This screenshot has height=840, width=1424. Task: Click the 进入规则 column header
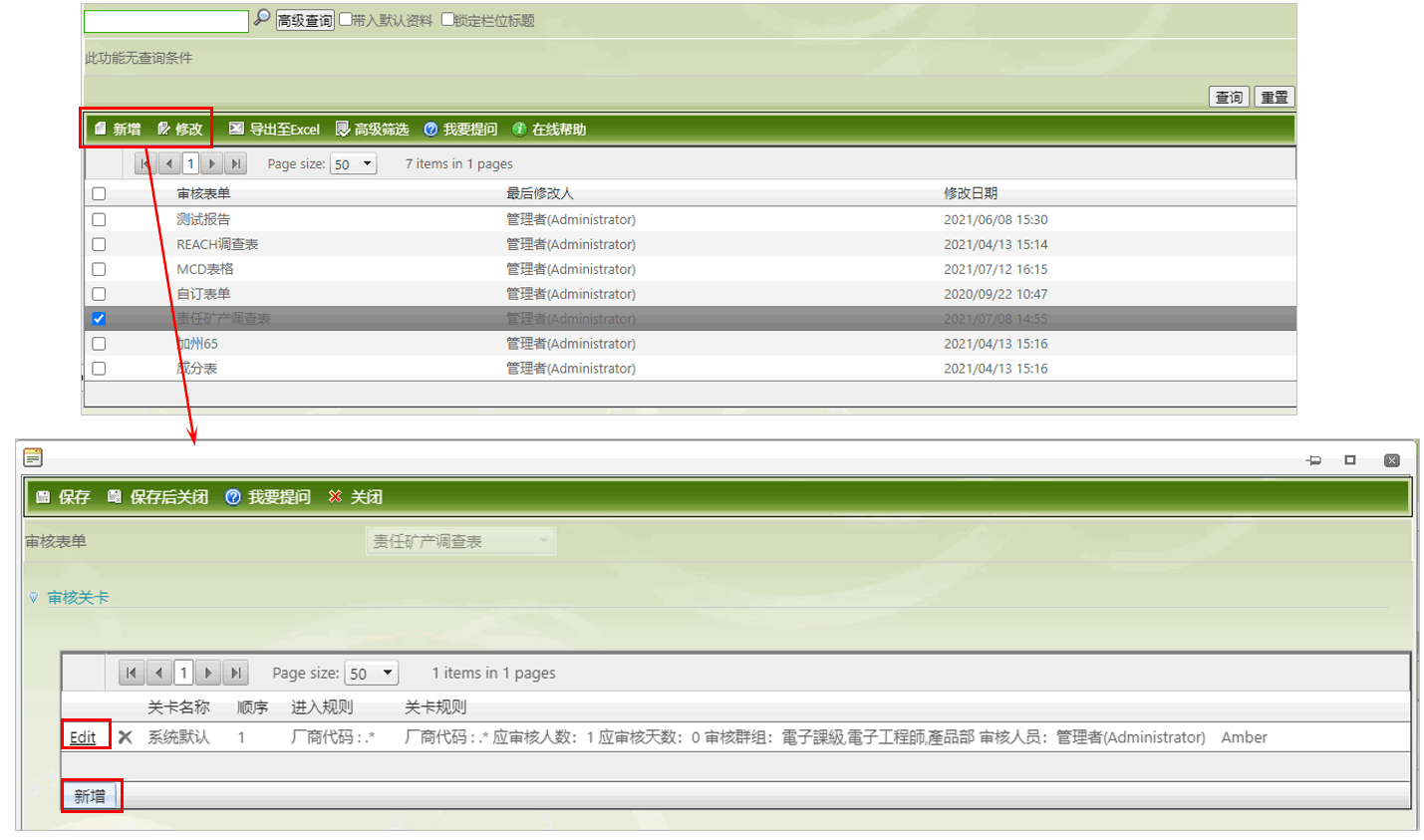point(322,707)
